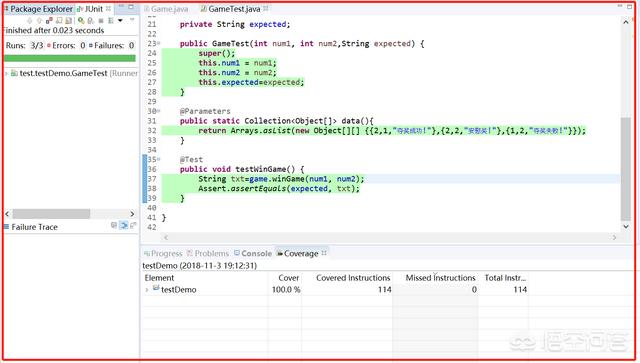Click the green JUnit progress bar
Screen dimensions: 640x363
pyautogui.click(x=70, y=58)
